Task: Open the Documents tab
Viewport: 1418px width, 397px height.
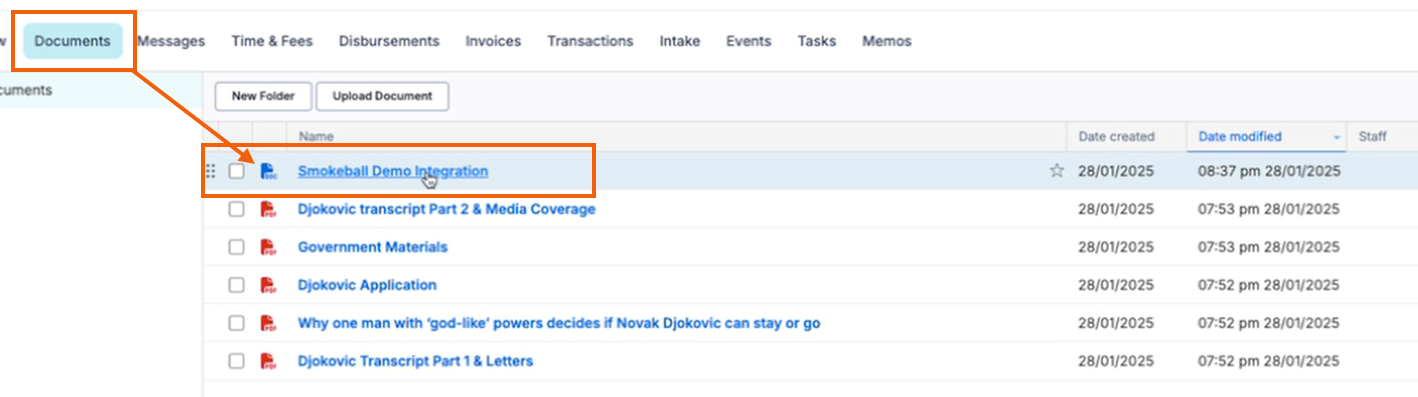Action: point(72,41)
